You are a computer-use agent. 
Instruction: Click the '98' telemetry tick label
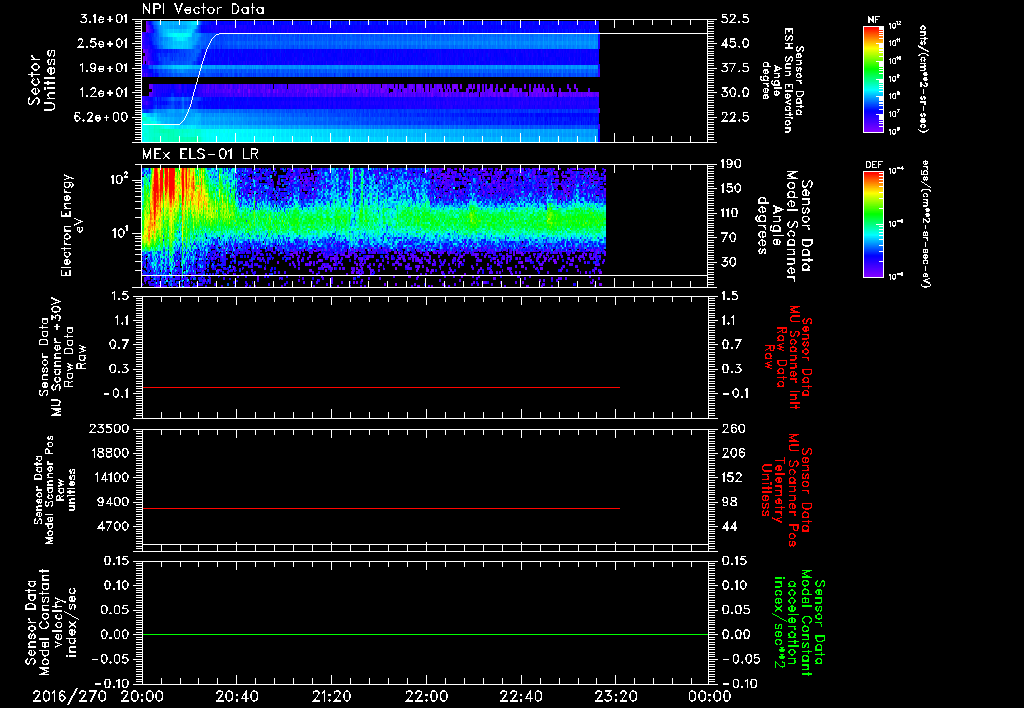click(x=729, y=502)
